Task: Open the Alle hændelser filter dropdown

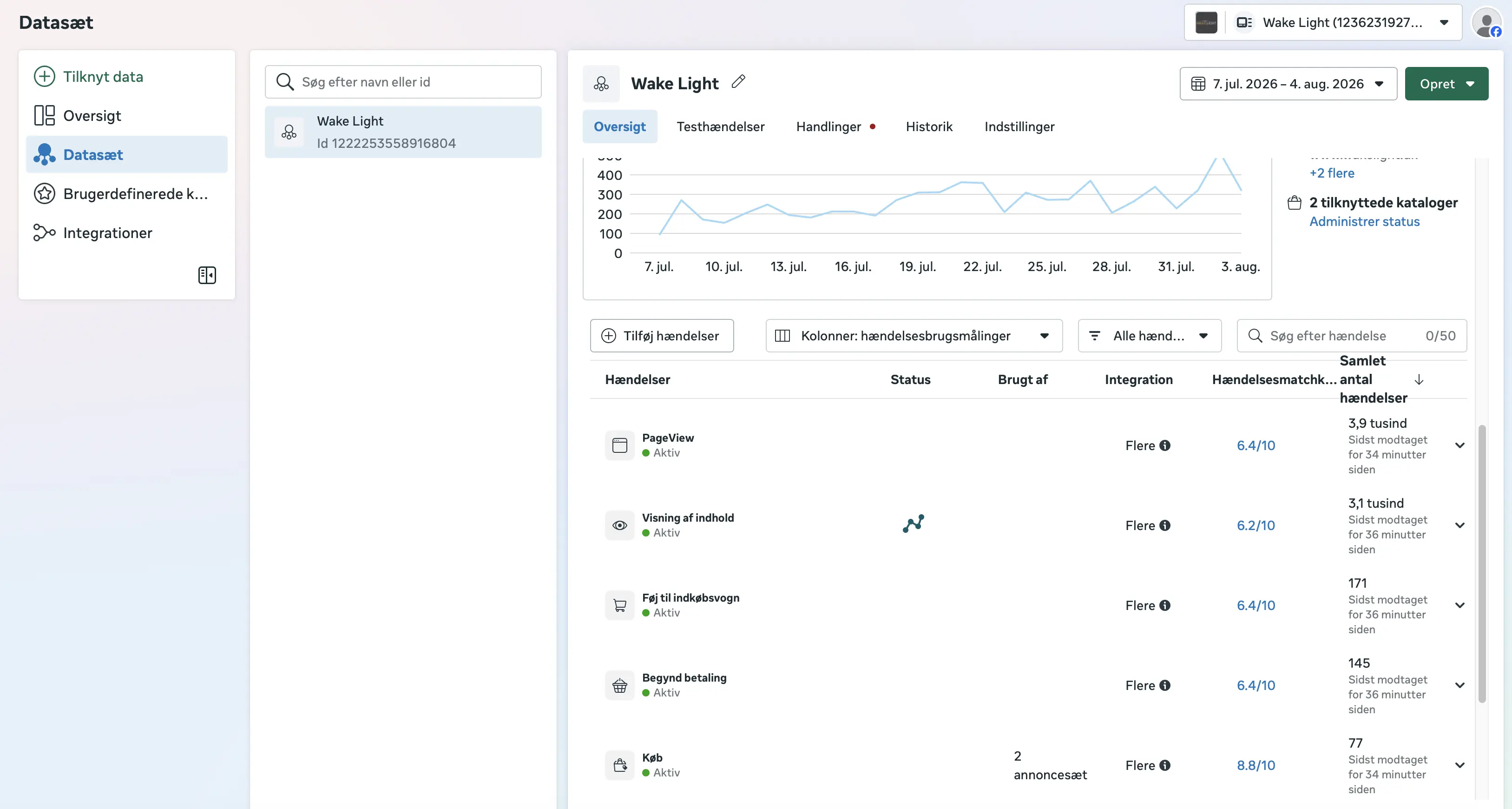Action: tap(1149, 336)
